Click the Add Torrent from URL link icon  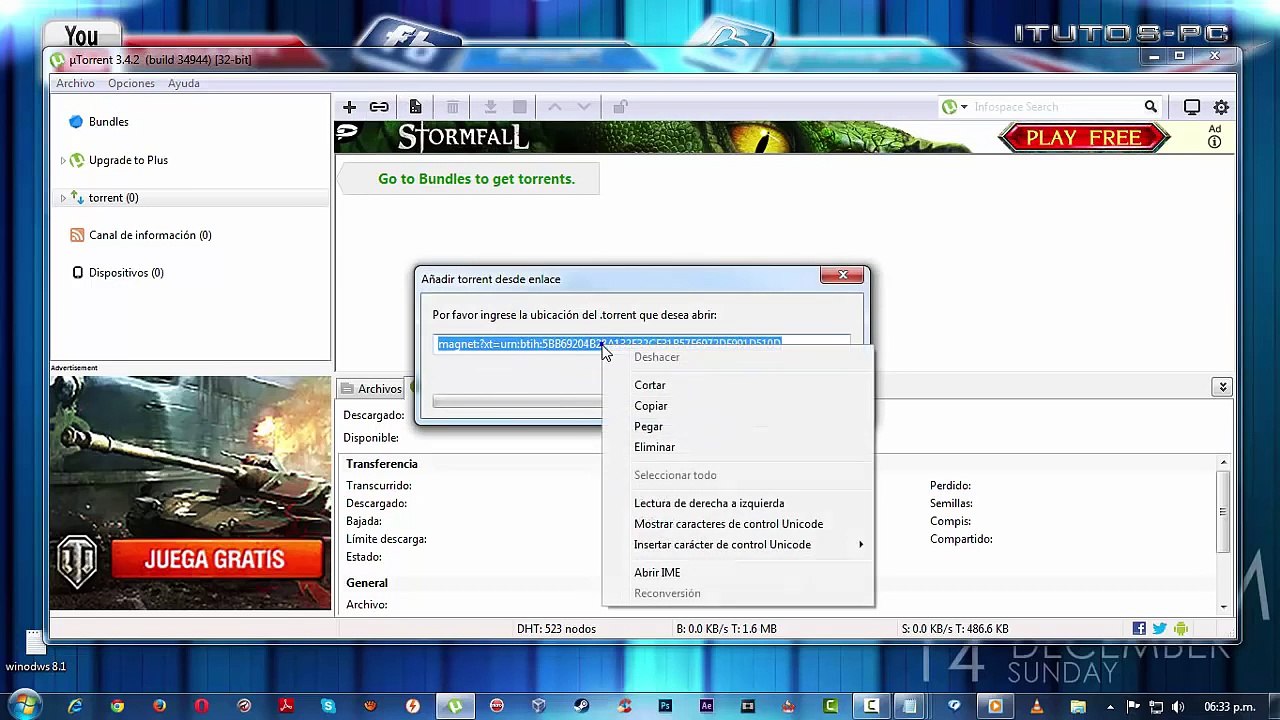pyautogui.click(x=379, y=107)
